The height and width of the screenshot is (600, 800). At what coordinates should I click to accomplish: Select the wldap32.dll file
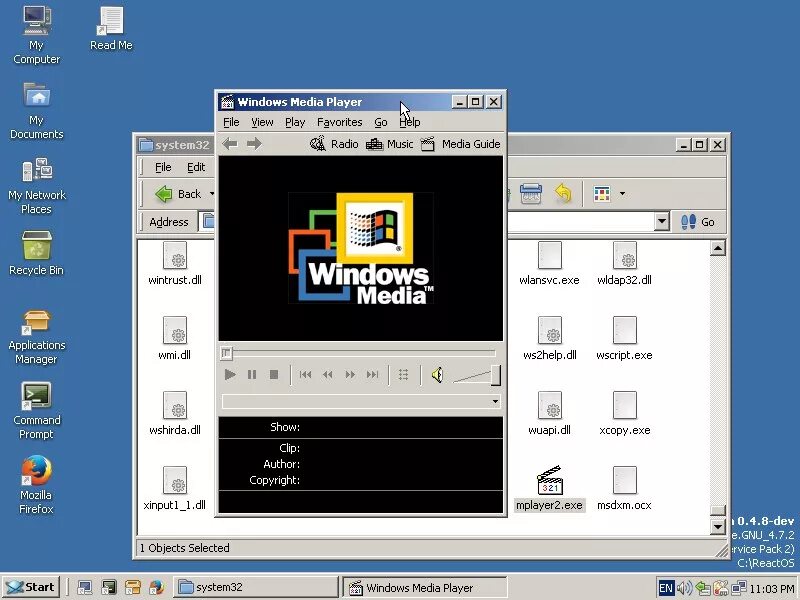[x=624, y=263]
